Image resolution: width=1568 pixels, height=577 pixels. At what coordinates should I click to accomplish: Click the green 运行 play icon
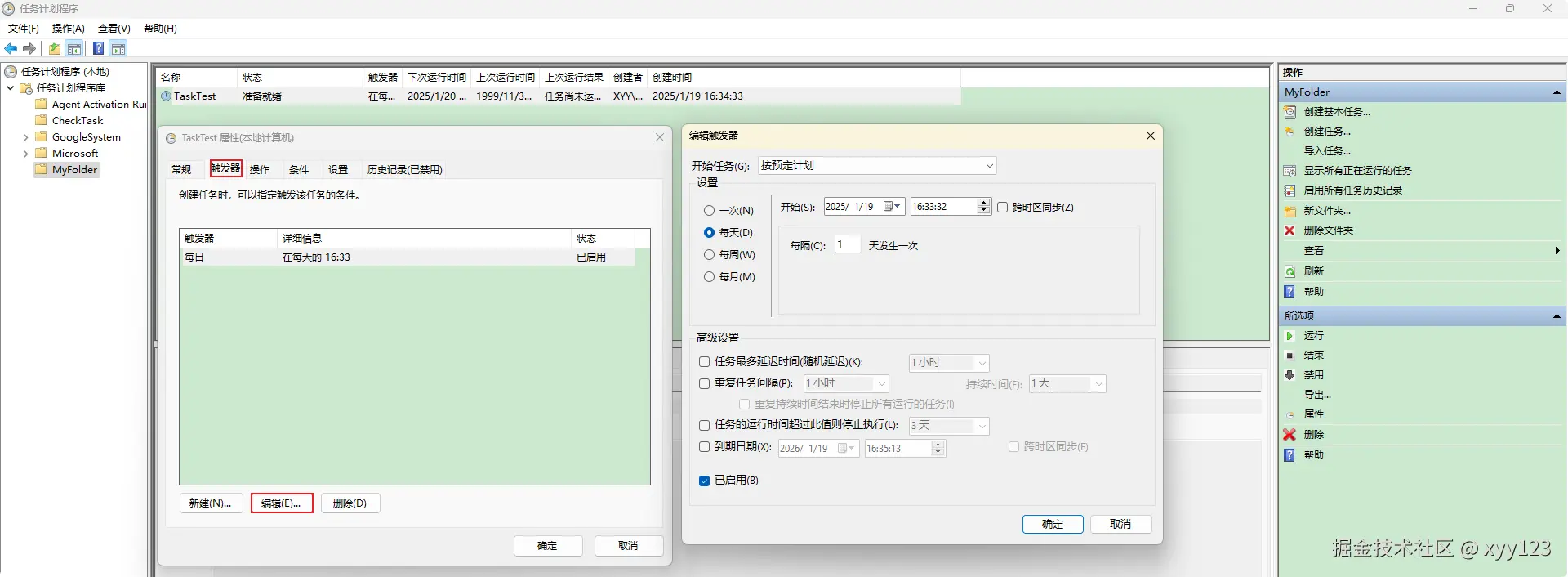point(1290,336)
